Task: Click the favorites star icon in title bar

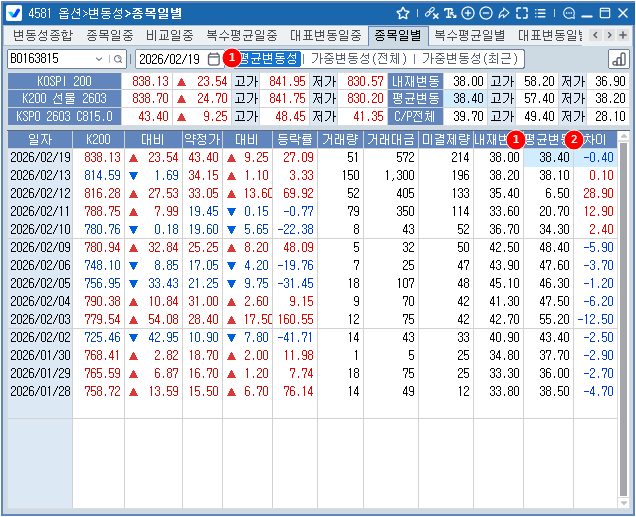Action: [x=403, y=13]
